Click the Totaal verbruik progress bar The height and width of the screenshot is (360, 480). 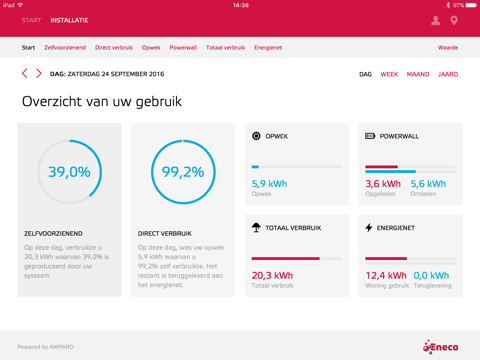pyautogui.click(x=297, y=258)
